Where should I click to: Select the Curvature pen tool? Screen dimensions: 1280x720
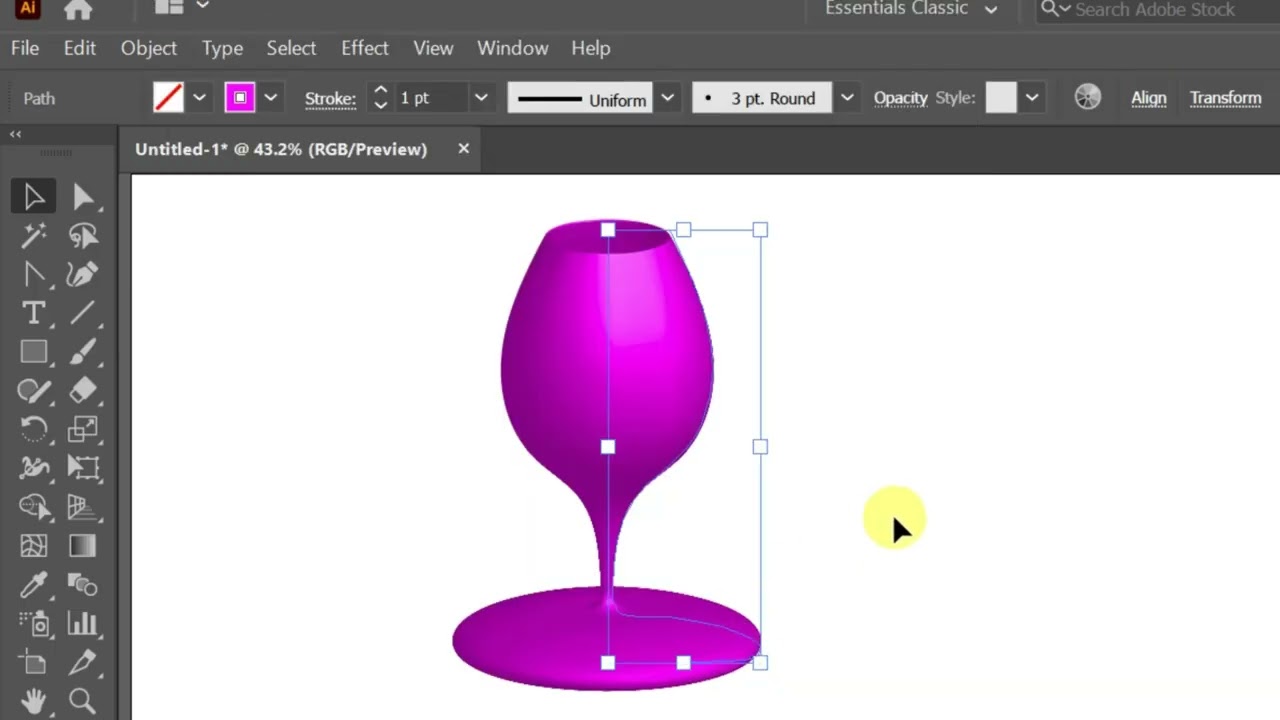[83, 274]
